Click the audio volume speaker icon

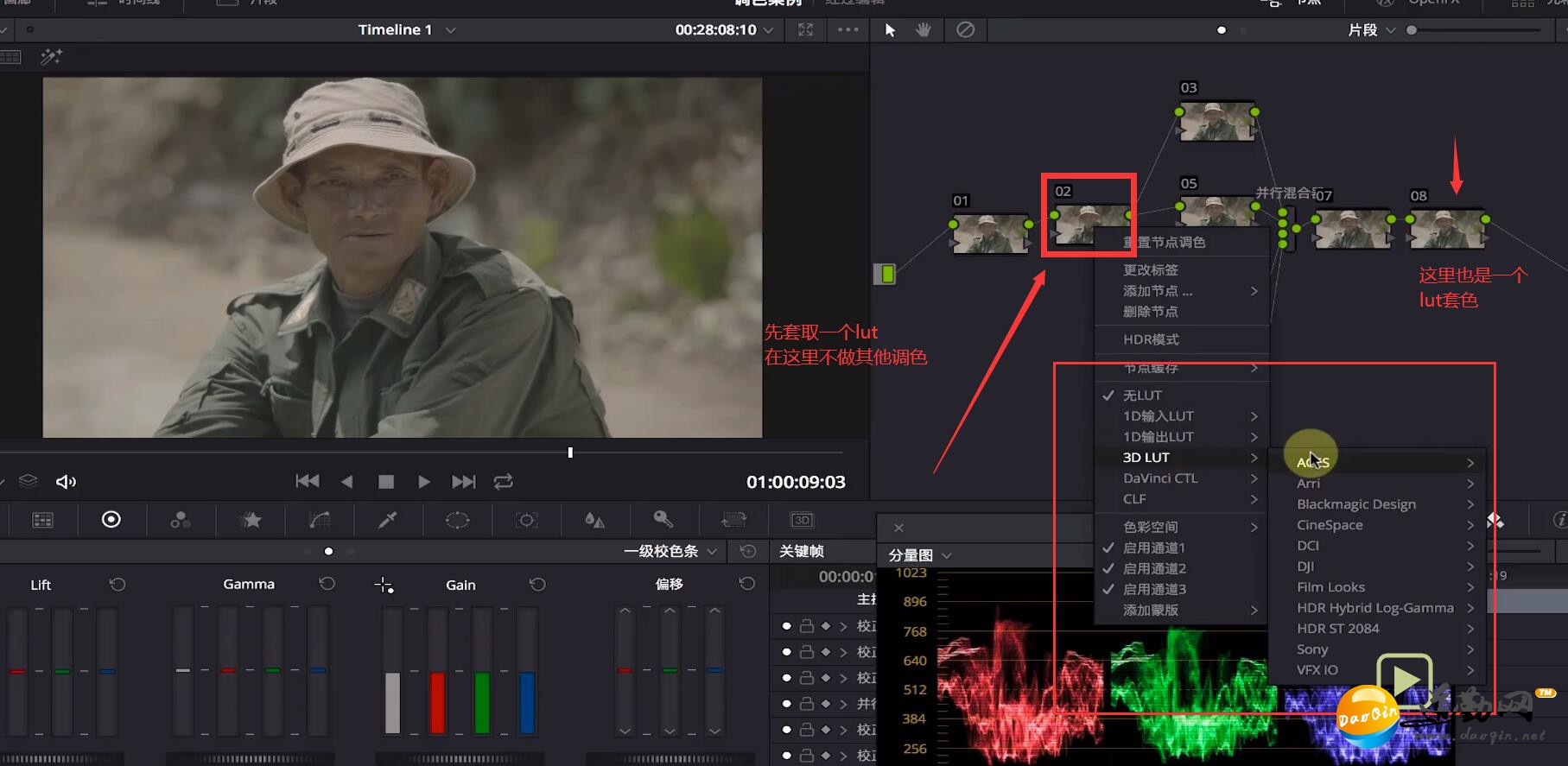tap(66, 482)
